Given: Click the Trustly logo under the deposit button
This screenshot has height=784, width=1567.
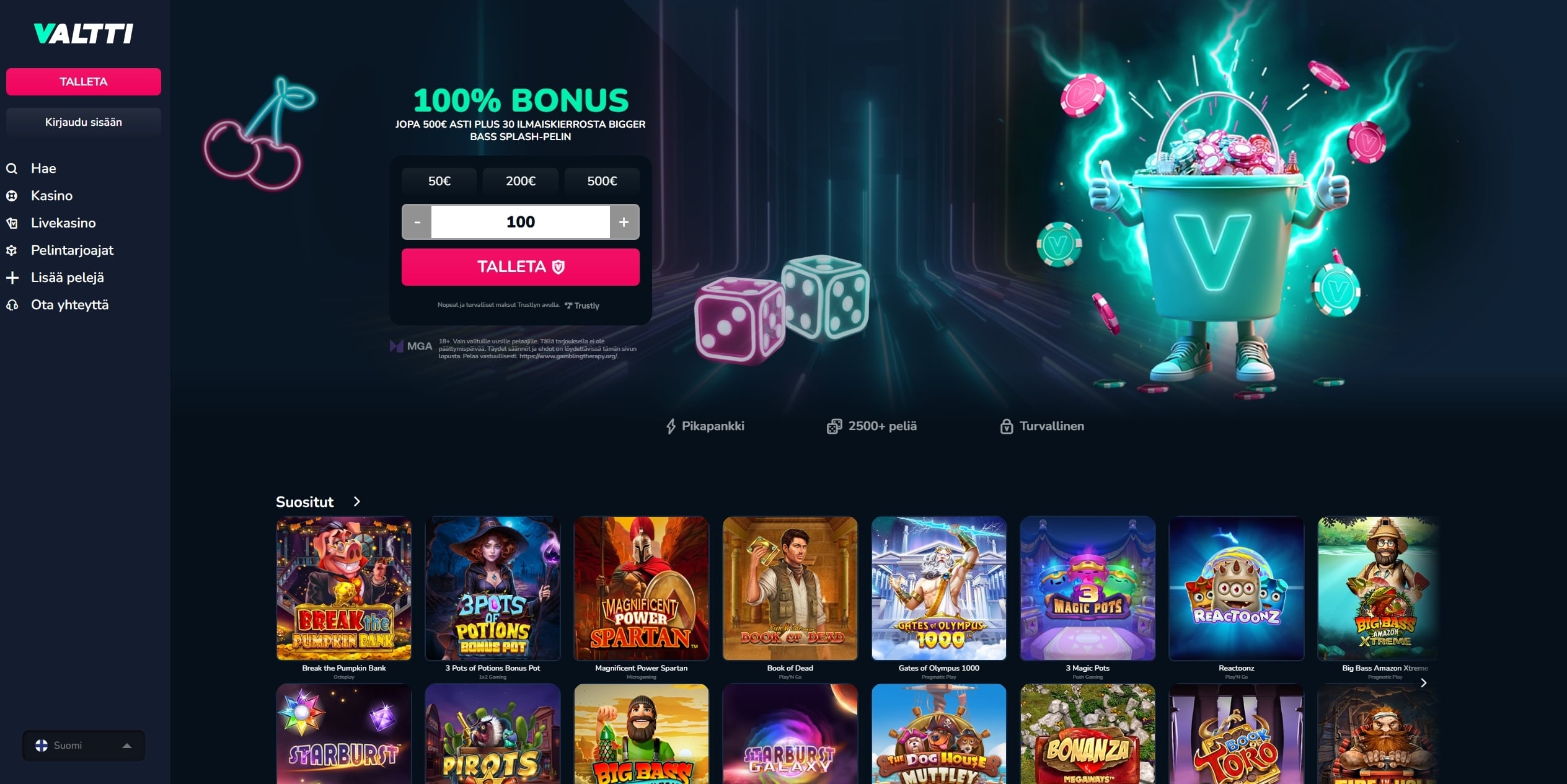Looking at the screenshot, I should [x=582, y=306].
